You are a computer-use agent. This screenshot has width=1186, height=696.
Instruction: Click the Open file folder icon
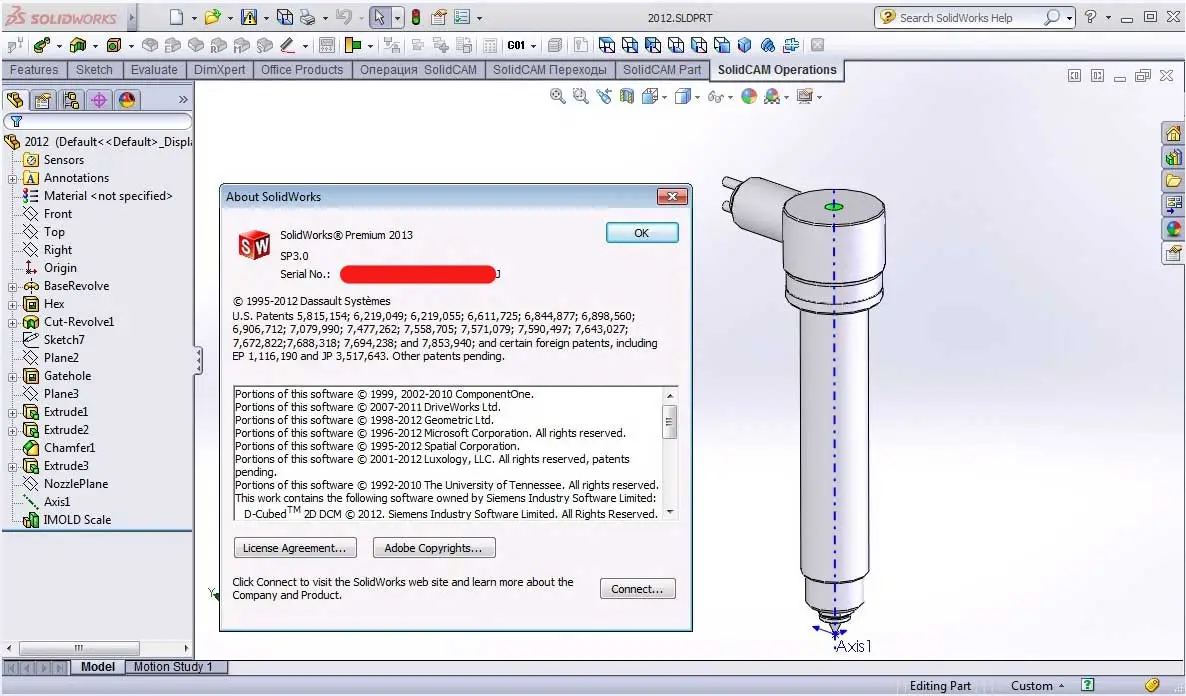[213, 17]
